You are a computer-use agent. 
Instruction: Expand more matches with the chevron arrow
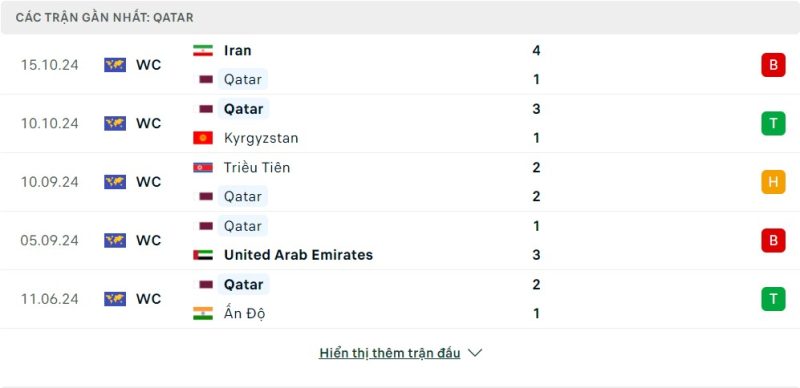[x=474, y=353]
